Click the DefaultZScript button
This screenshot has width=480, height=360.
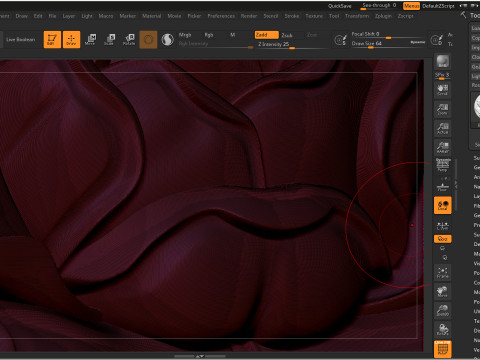point(438,6)
